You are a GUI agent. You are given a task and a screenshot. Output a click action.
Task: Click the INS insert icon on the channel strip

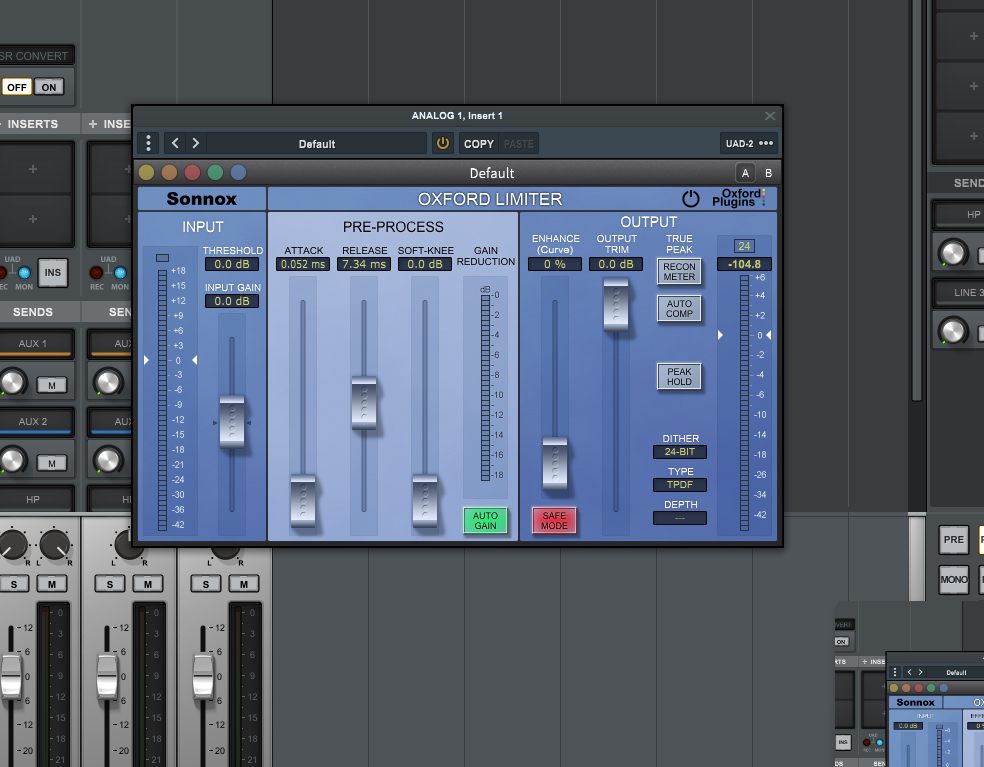click(53, 272)
